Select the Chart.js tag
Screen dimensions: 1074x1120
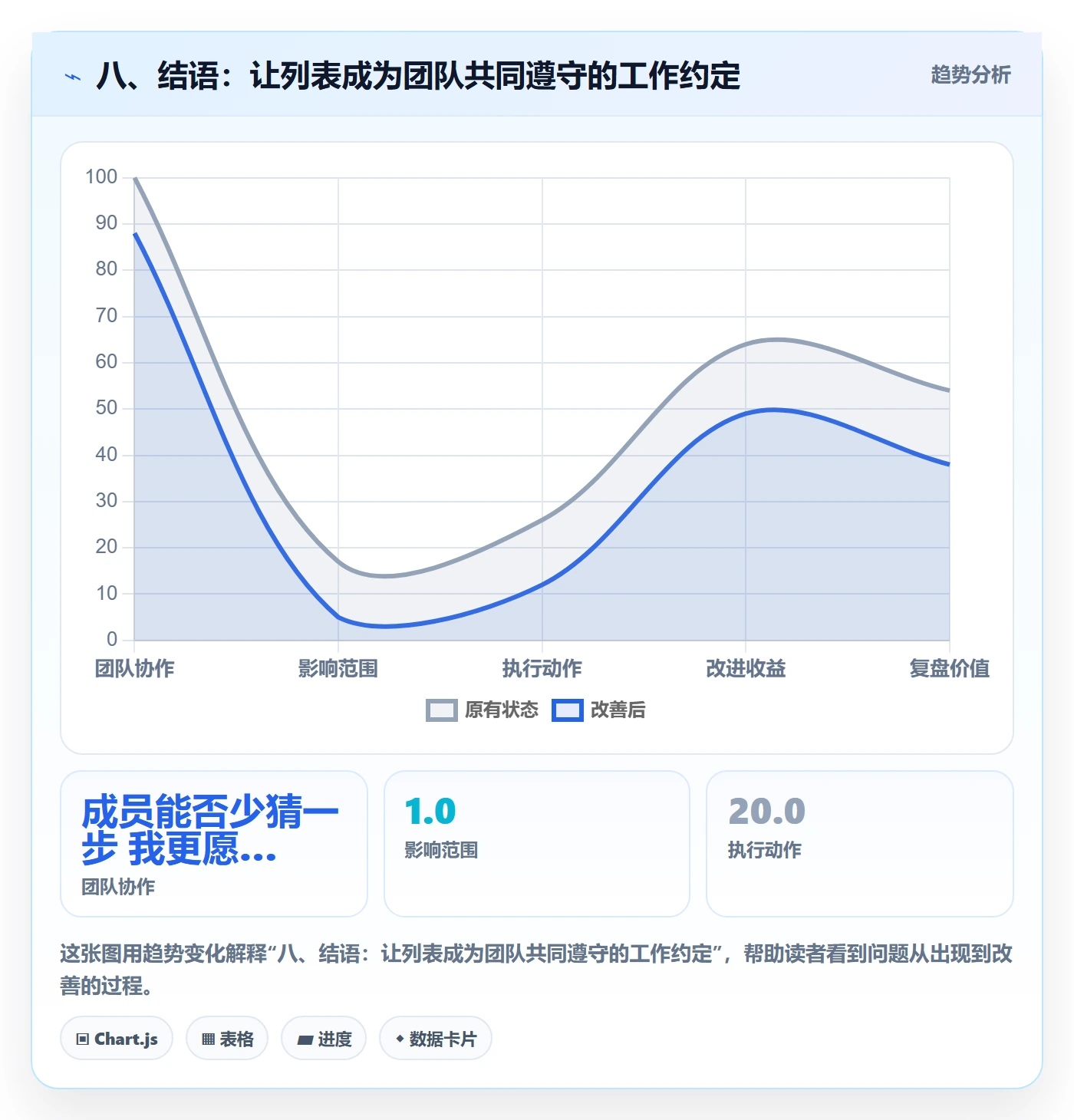[117, 1039]
